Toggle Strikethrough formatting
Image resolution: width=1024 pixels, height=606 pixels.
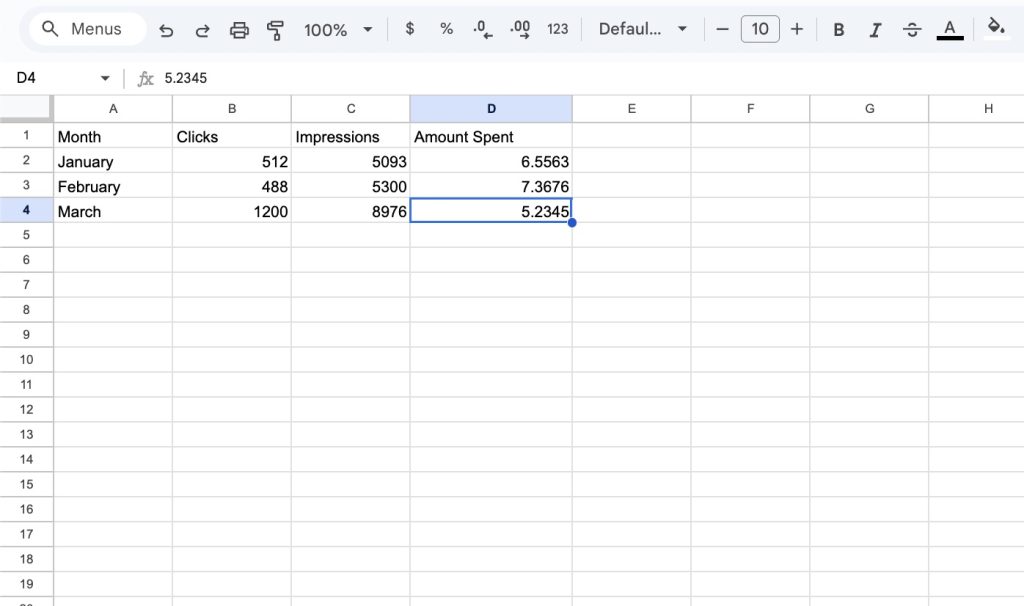click(x=912, y=29)
